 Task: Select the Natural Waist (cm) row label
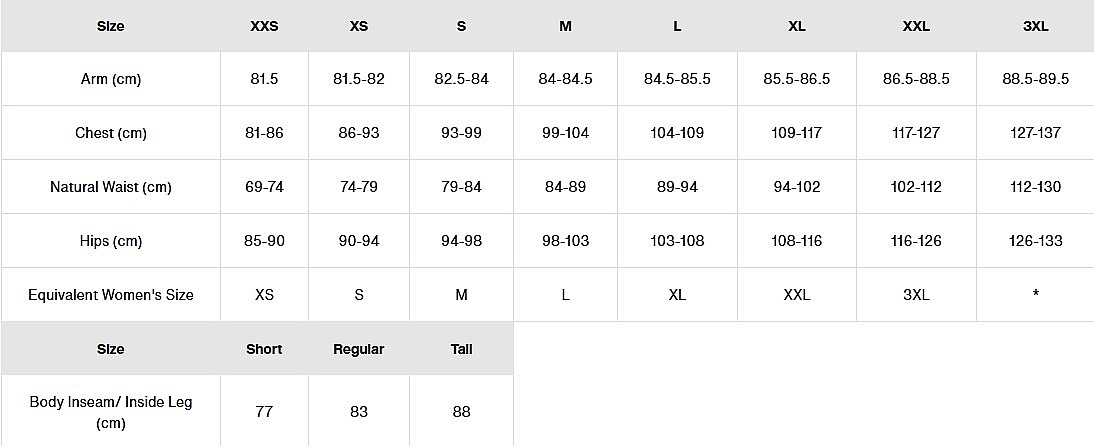[111, 187]
